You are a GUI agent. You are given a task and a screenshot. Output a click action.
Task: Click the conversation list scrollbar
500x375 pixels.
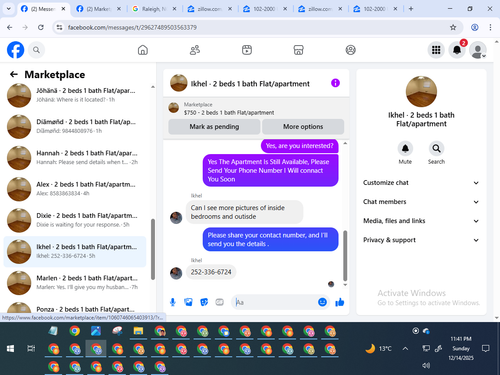click(153, 249)
